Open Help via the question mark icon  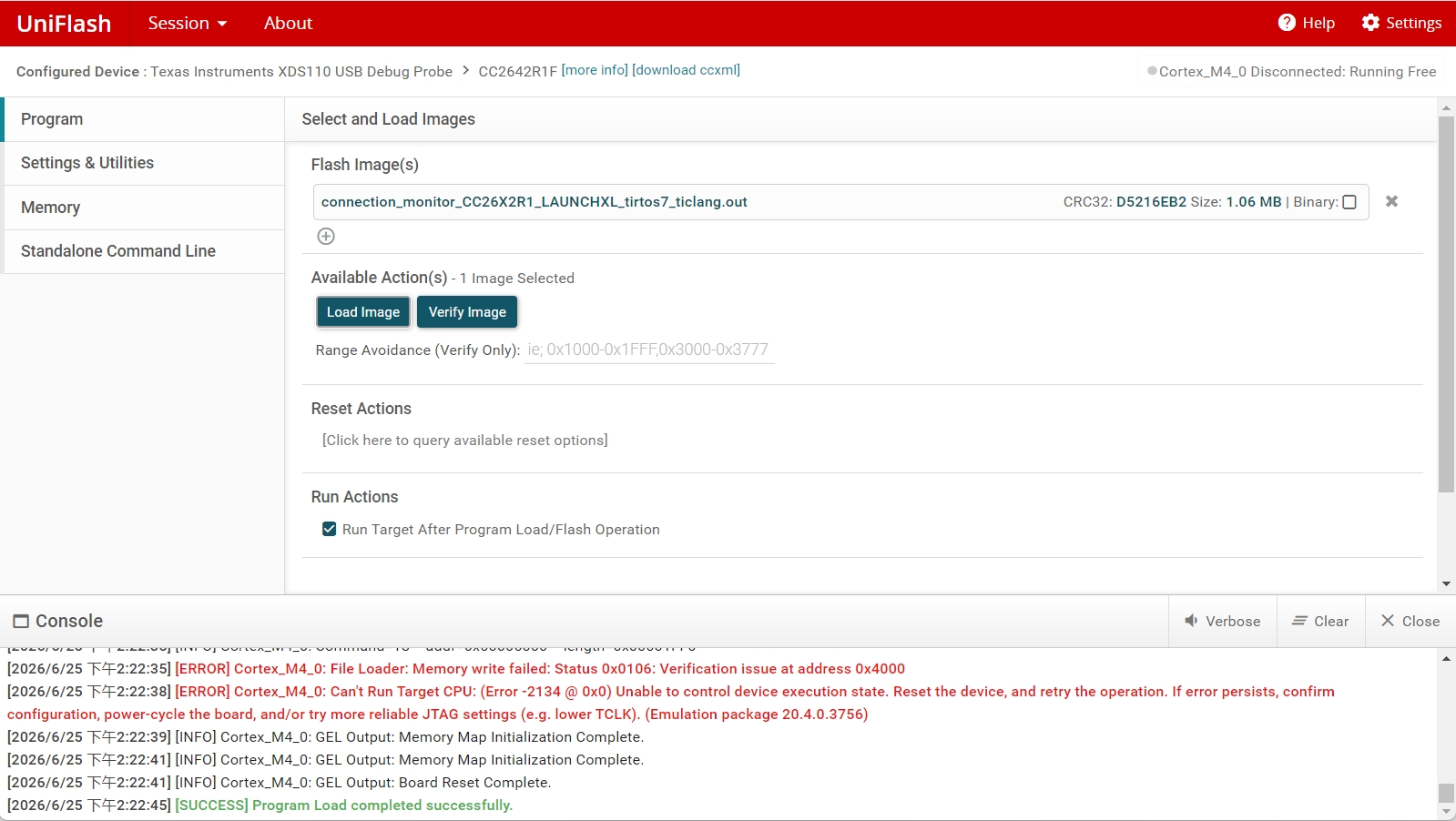click(x=1287, y=23)
